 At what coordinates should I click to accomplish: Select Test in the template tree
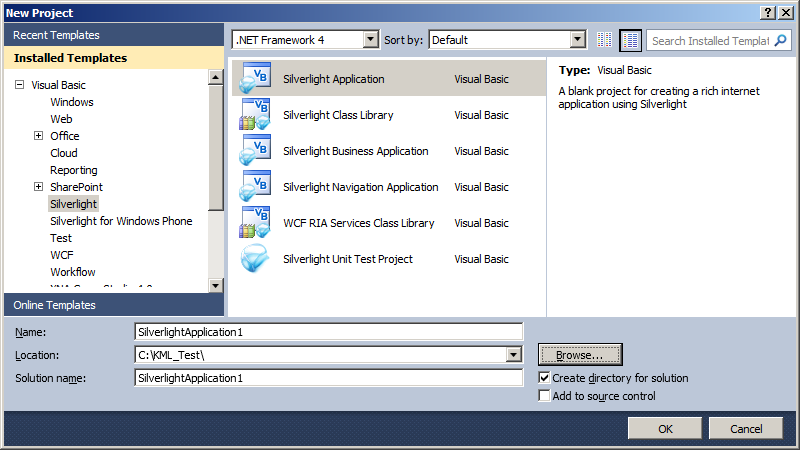click(61, 238)
